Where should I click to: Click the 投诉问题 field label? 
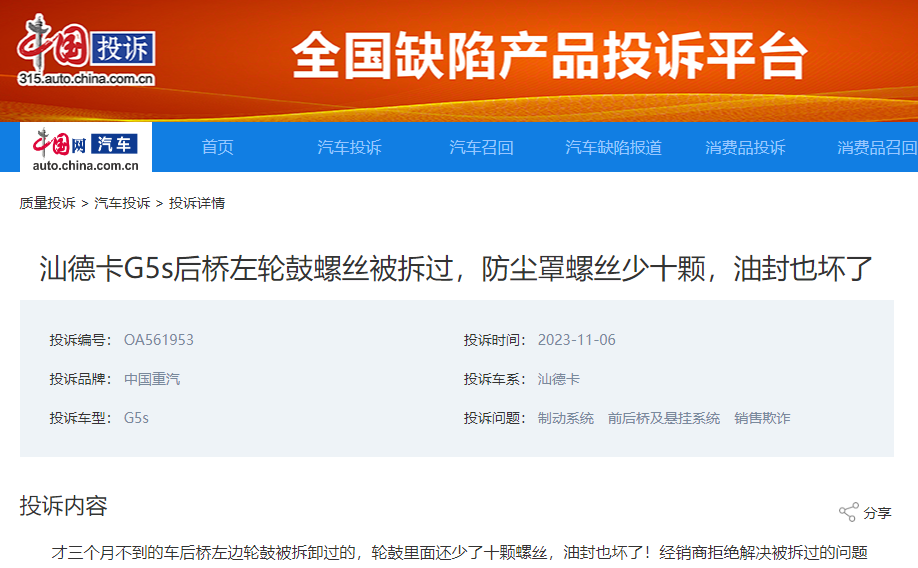coord(495,418)
